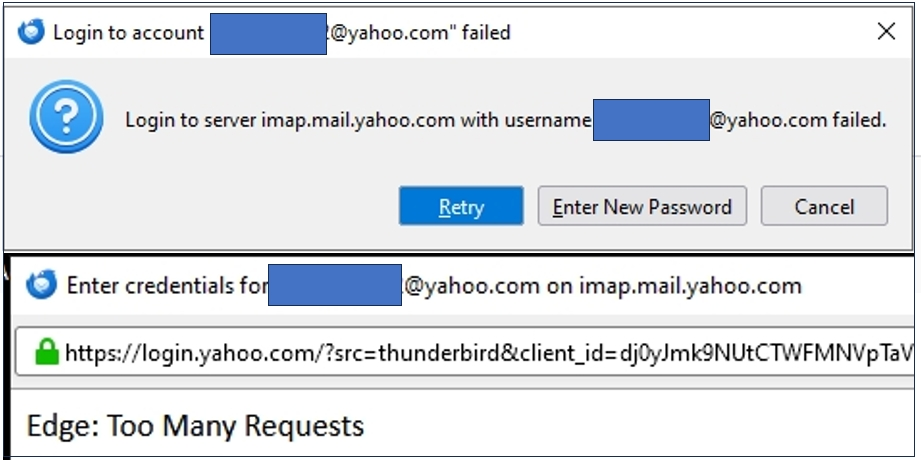Click redacted username in credentials window title

334,286
